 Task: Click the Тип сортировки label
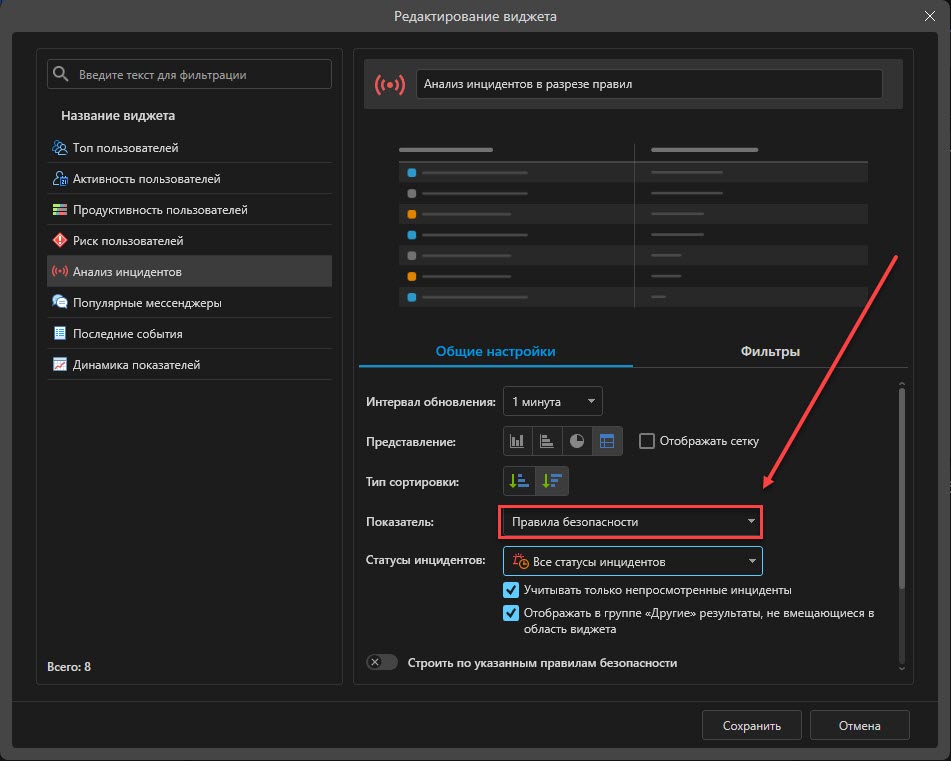coord(412,482)
